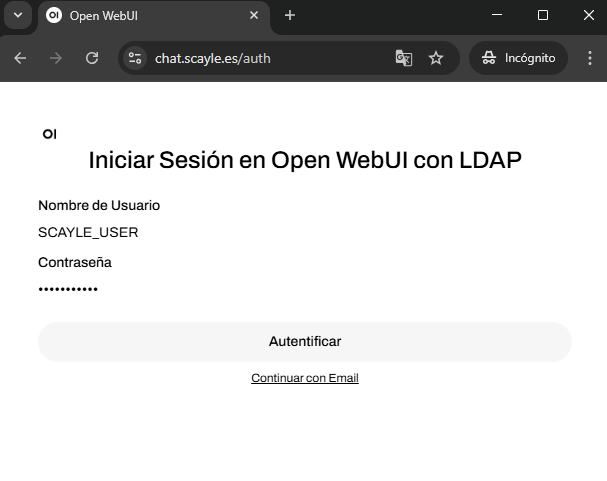607x481 pixels.
Task: Close the Open WebUI tab
Action: tap(254, 15)
